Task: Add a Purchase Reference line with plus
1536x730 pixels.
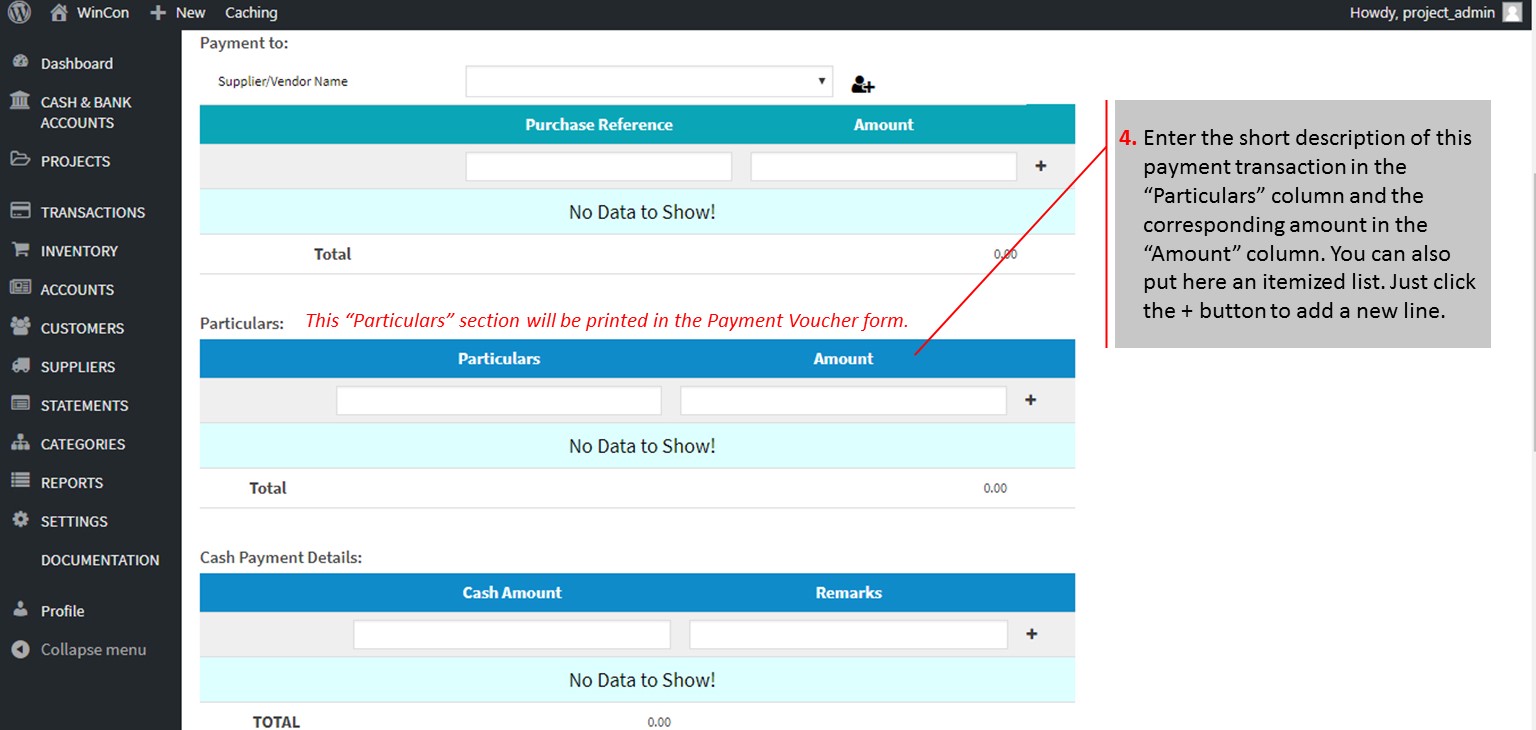Action: 1040,166
